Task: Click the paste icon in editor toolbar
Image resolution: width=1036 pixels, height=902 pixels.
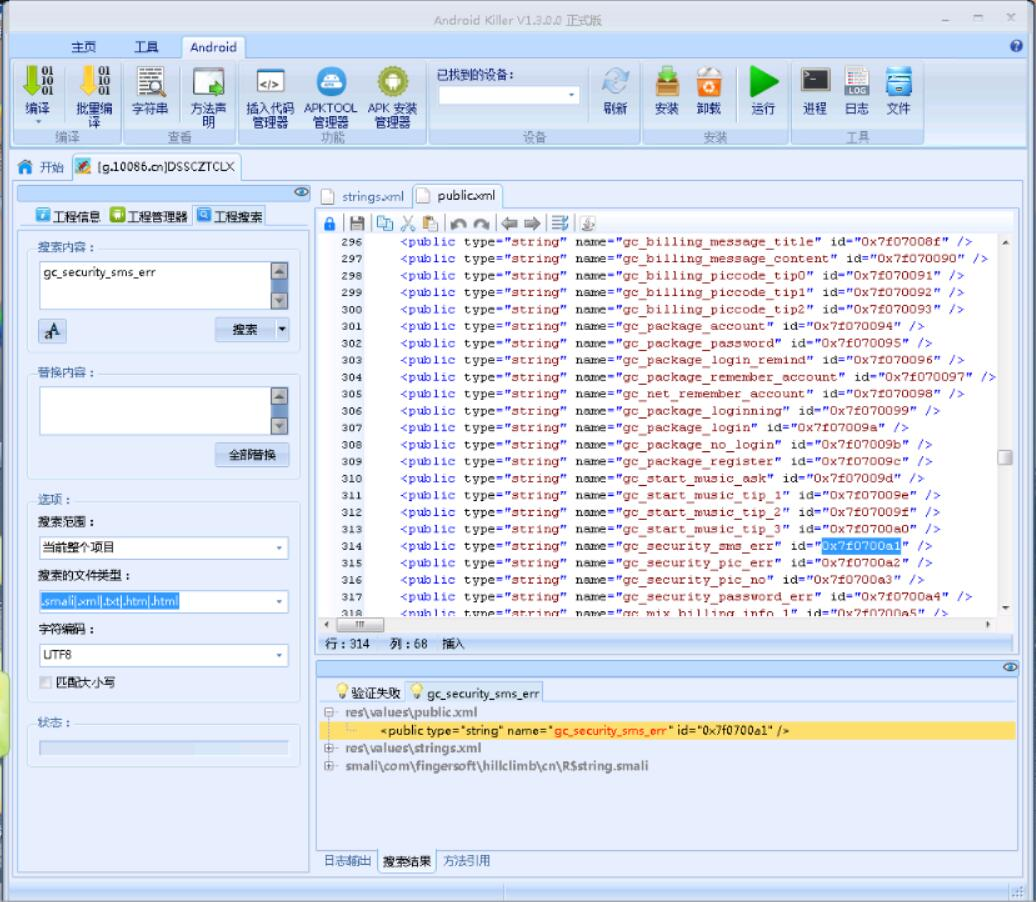Action: click(430, 223)
